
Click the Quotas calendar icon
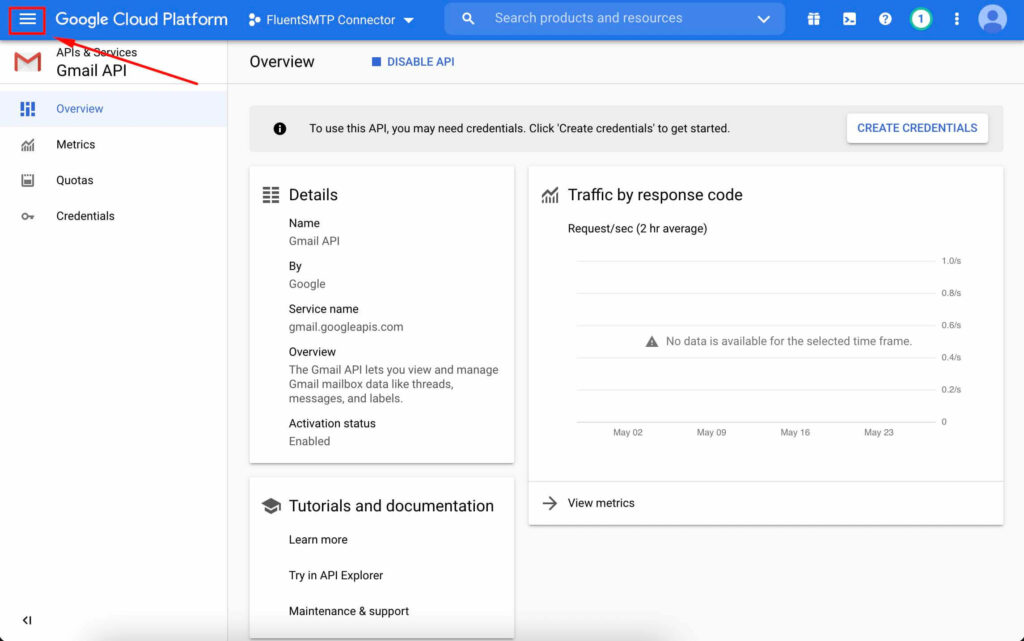[x=27, y=180]
